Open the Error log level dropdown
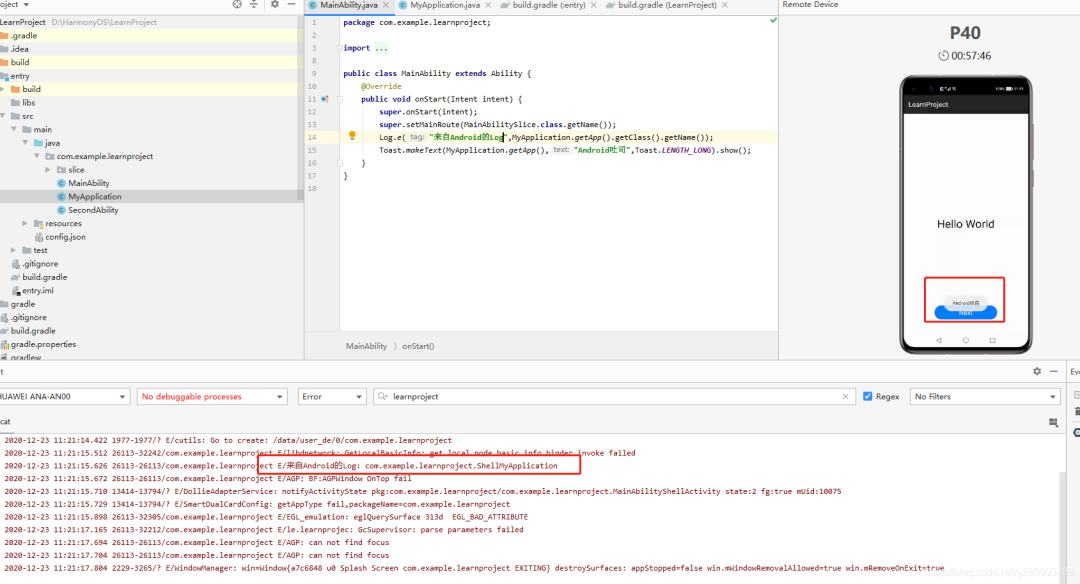Screen dimensions: 1080x584 (331, 397)
